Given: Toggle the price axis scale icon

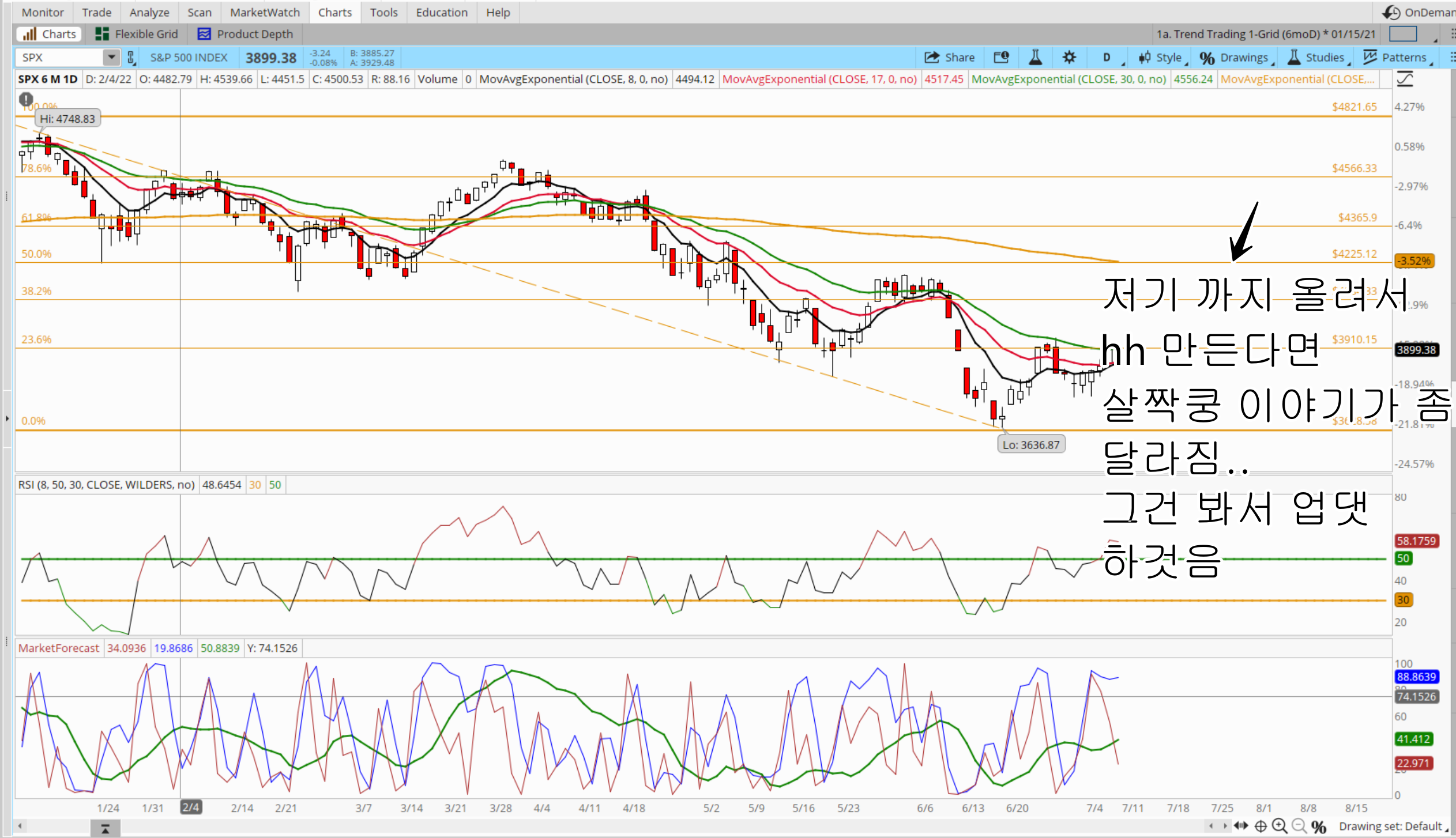Looking at the screenshot, I should pos(1405,79).
